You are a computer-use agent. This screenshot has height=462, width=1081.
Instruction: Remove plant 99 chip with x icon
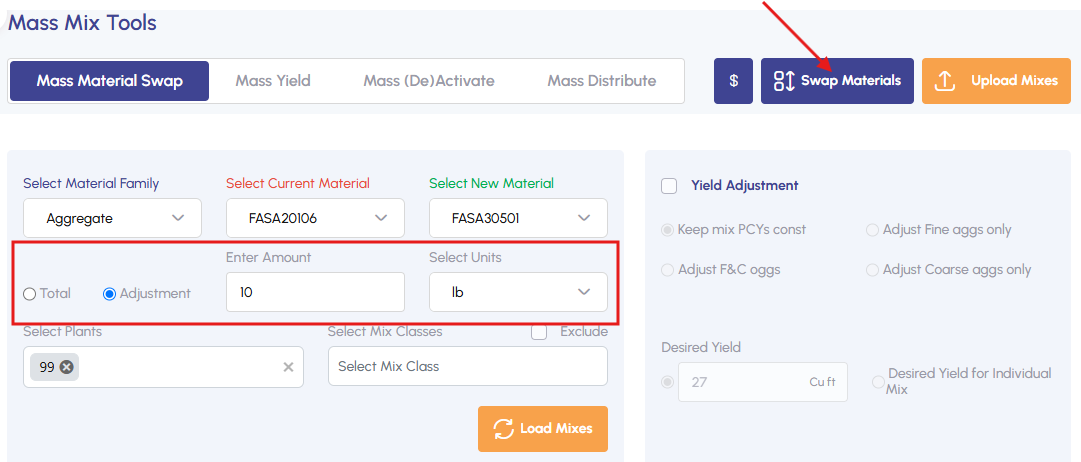point(67,367)
